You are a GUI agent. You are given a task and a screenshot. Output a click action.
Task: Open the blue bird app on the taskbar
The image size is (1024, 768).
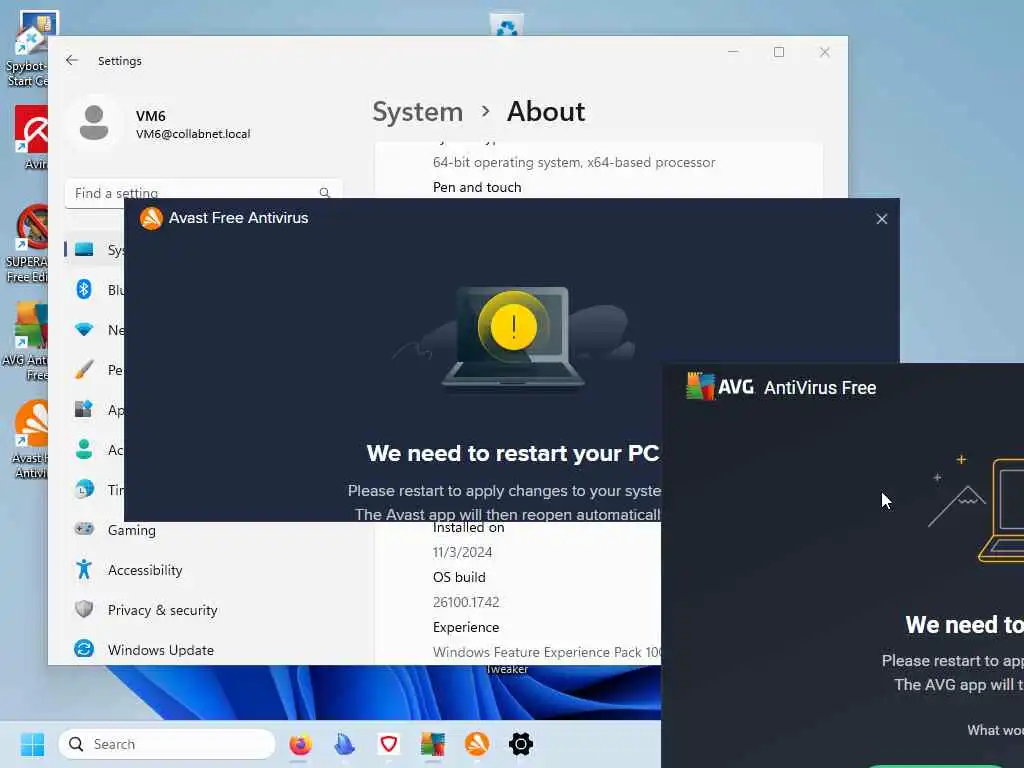point(344,744)
